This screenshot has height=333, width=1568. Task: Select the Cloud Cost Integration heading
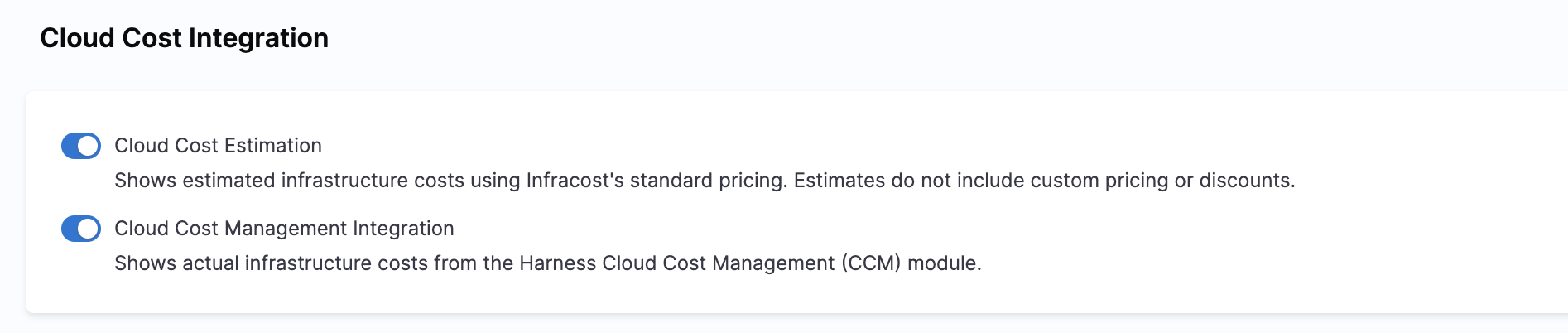click(x=184, y=38)
